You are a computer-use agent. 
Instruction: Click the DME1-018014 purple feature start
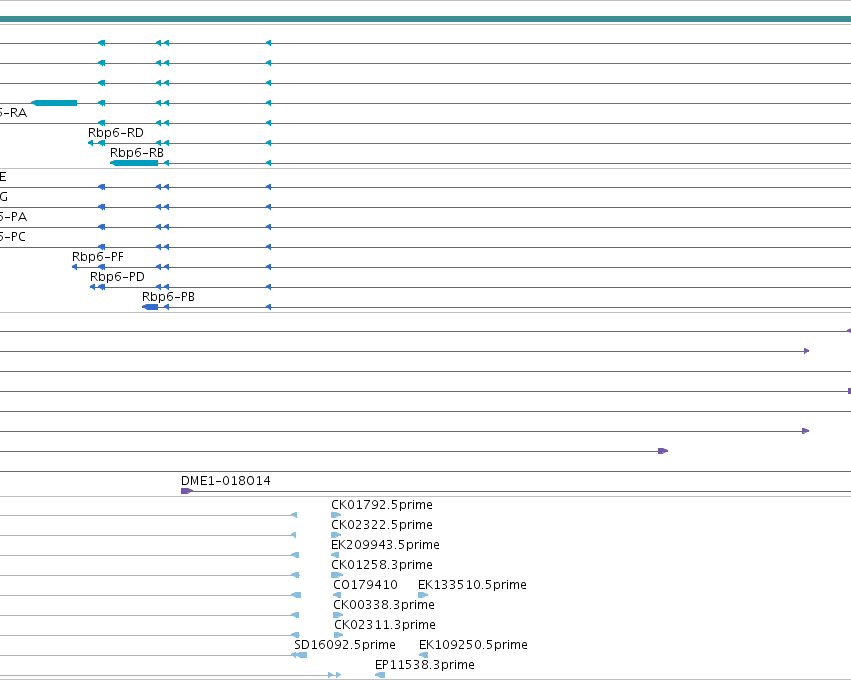[x=187, y=491]
